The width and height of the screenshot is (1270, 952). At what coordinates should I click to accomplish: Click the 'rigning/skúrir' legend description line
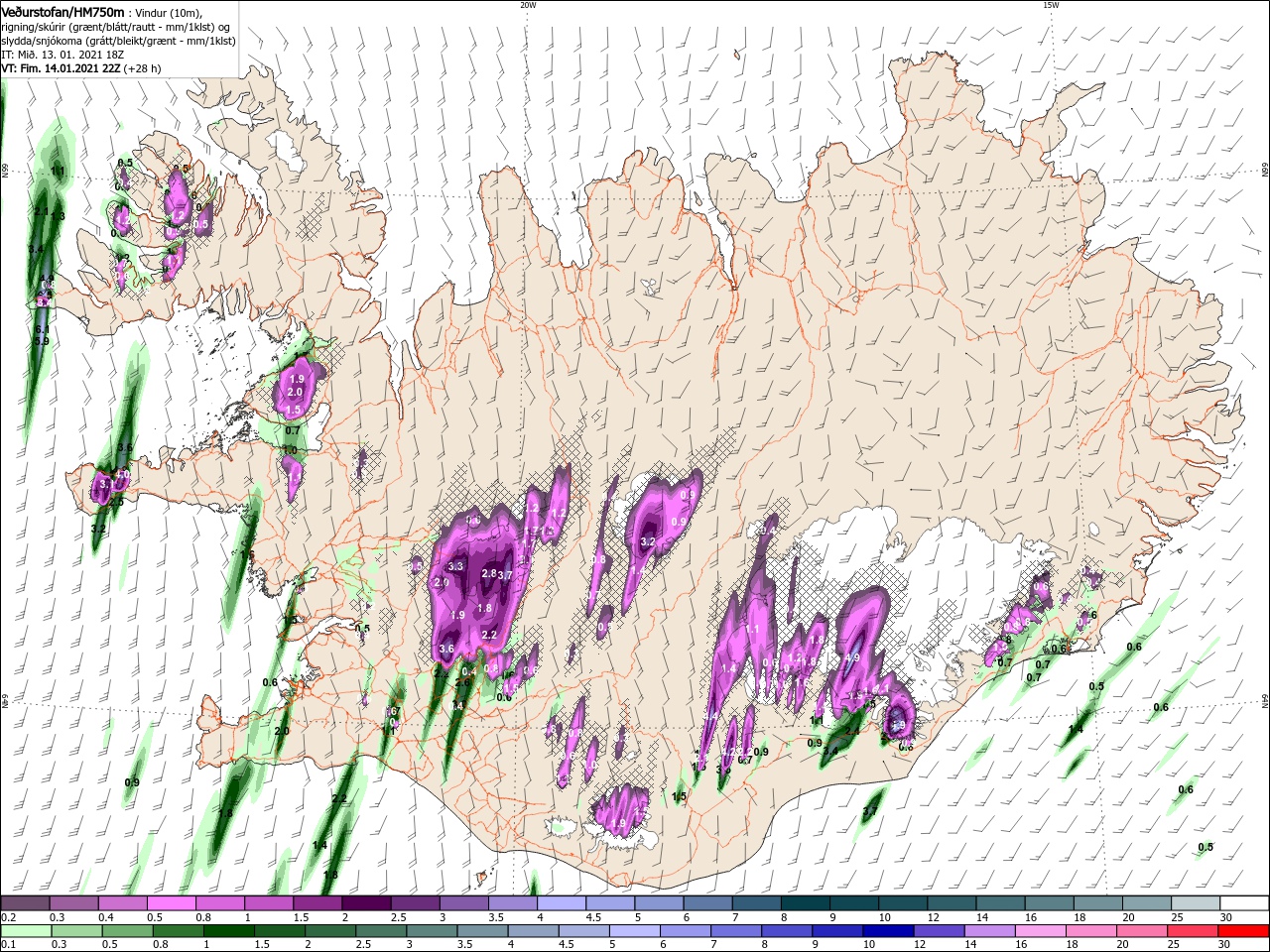[x=116, y=27]
